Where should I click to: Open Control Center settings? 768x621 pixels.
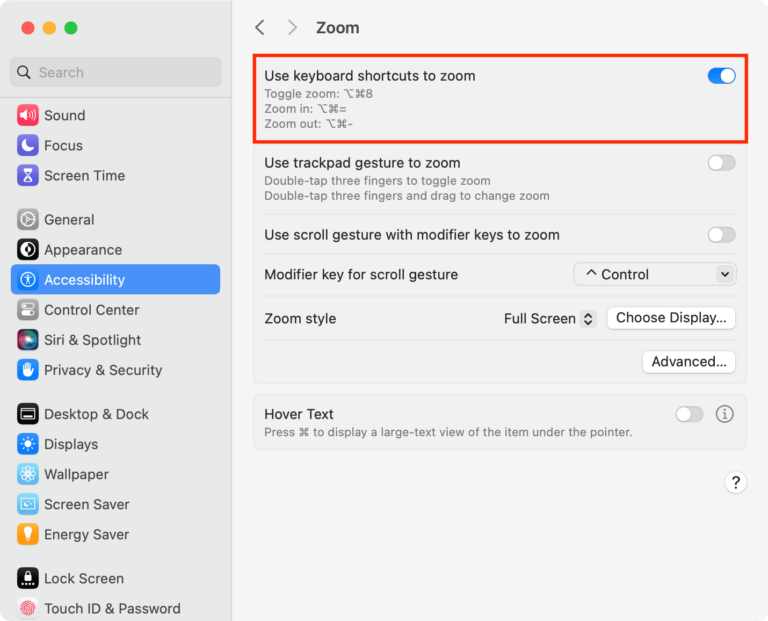pos(92,310)
